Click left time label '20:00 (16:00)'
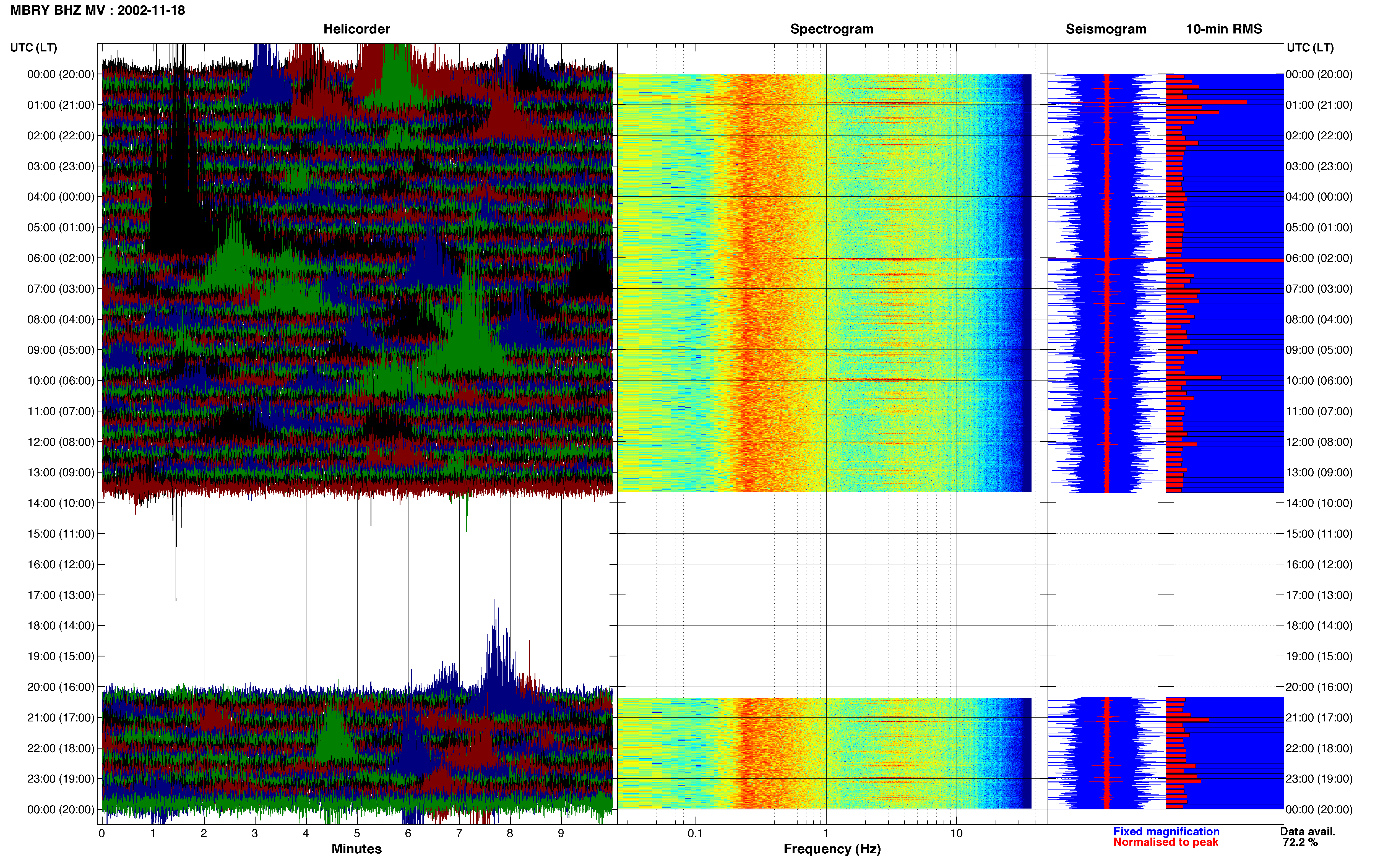 [61, 687]
